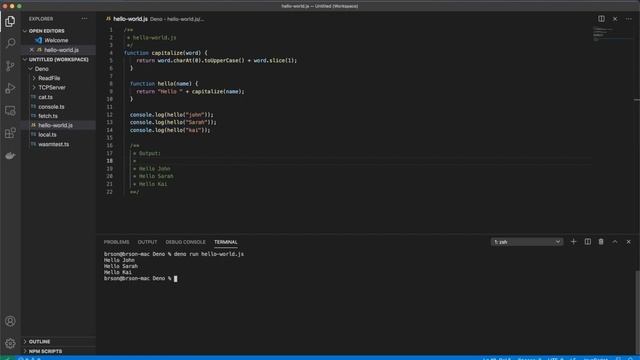The height and width of the screenshot is (360, 640).
Task: Split the terminal pane
Action: tap(587, 242)
